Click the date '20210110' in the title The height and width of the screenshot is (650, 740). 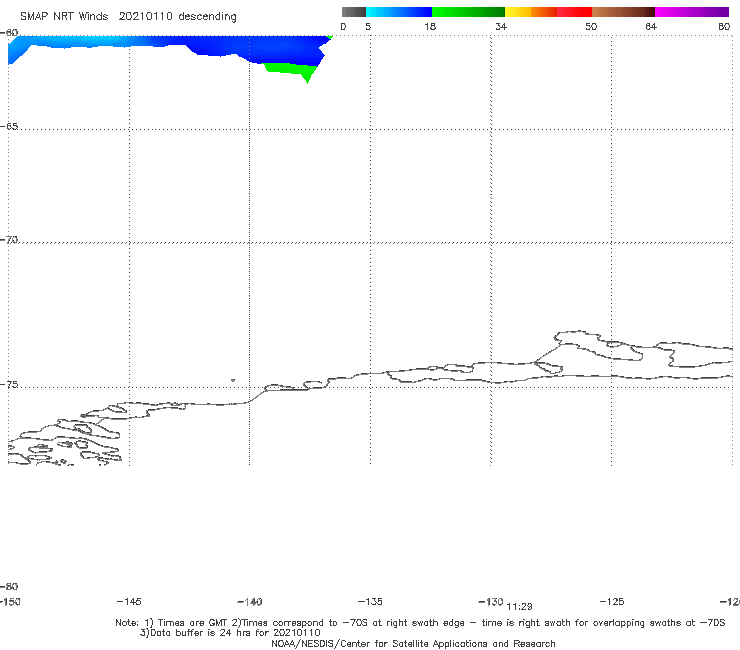coord(145,17)
